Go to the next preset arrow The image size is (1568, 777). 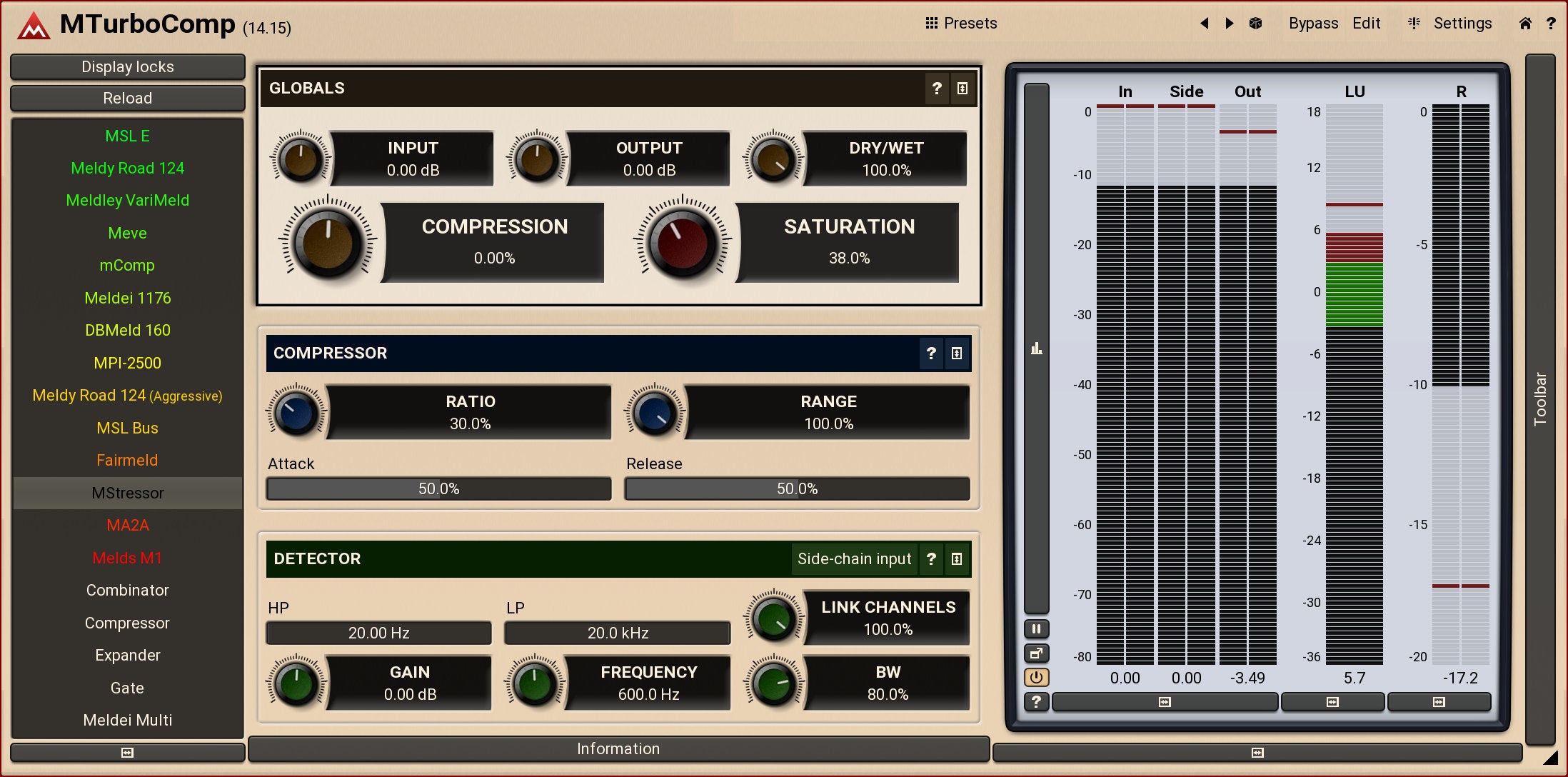point(1229,24)
